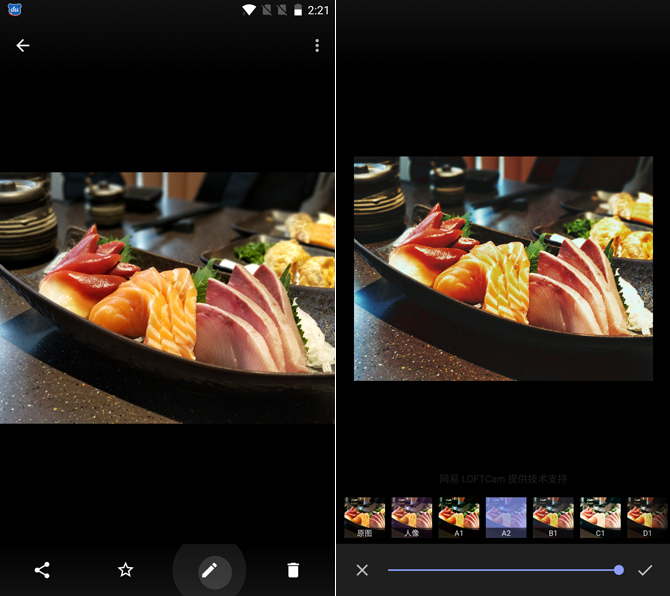Tap the Wi-Fi status icon
Screen dimensions: 670x596
point(249,10)
